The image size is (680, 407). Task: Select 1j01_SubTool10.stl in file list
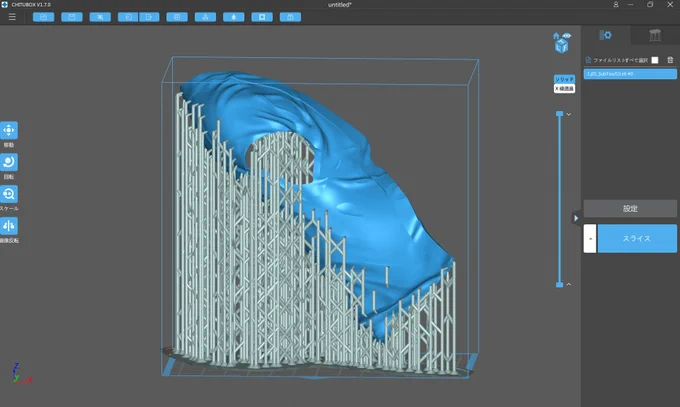click(630, 74)
